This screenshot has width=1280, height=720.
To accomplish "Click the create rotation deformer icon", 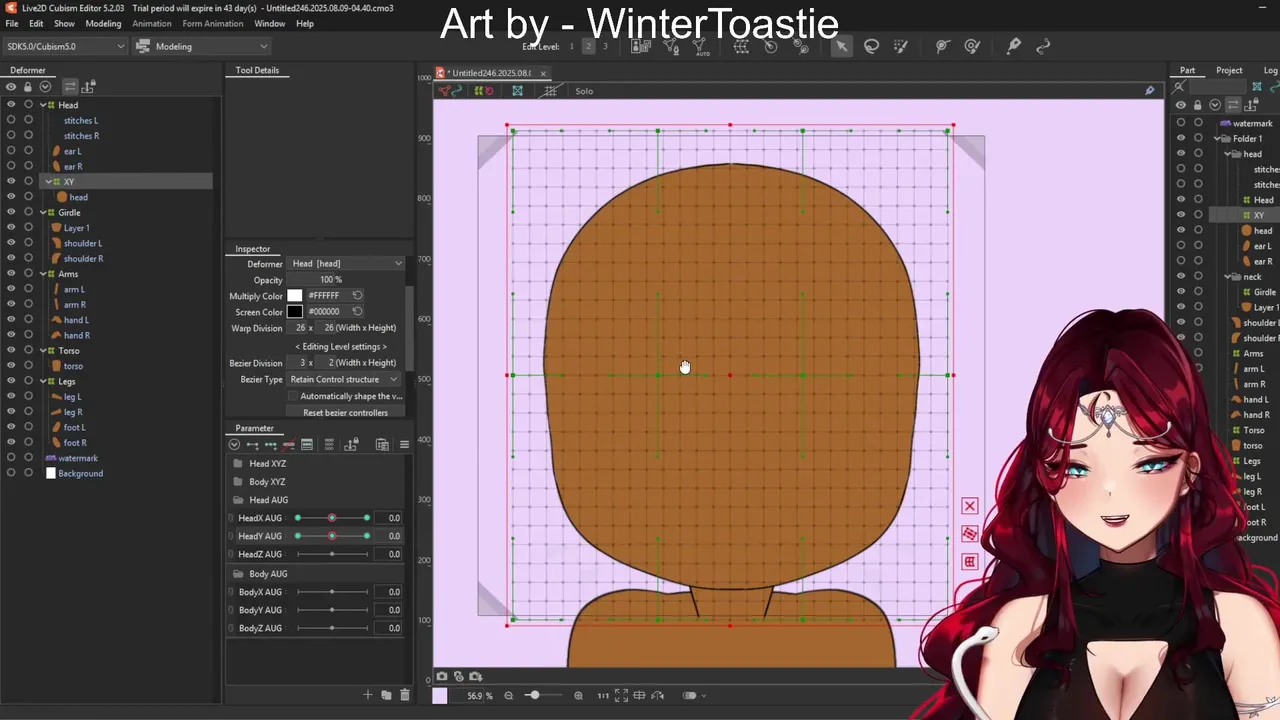I will (x=770, y=46).
